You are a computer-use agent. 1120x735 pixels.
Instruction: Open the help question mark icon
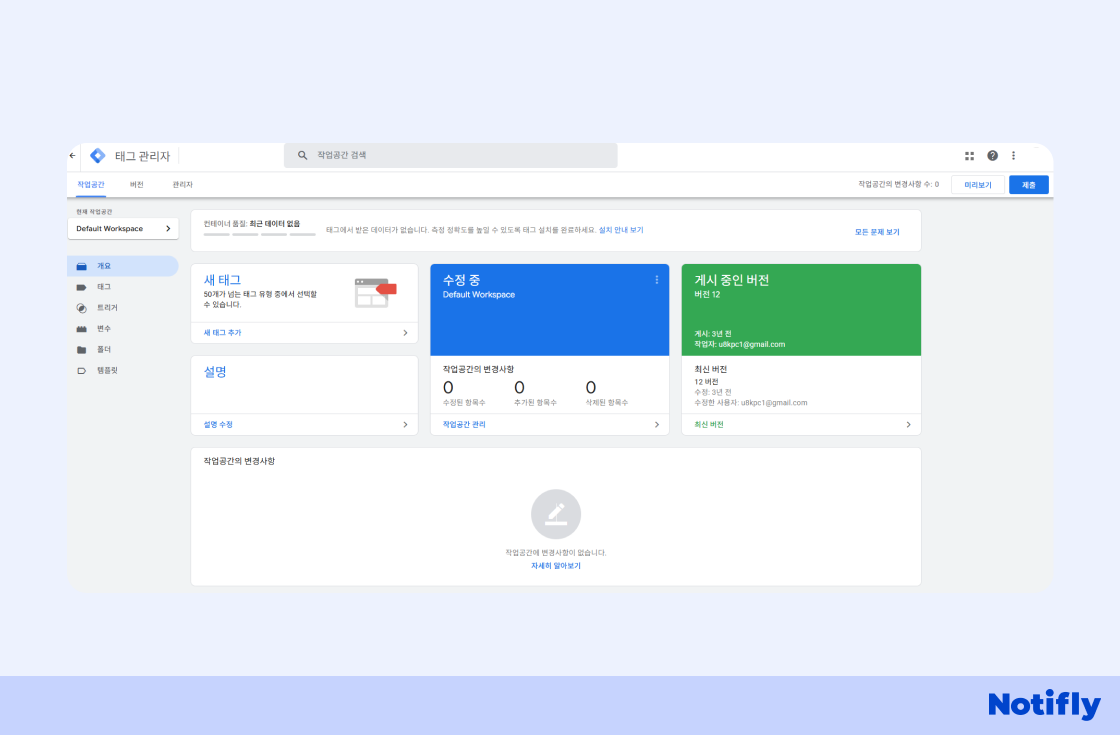coord(992,156)
